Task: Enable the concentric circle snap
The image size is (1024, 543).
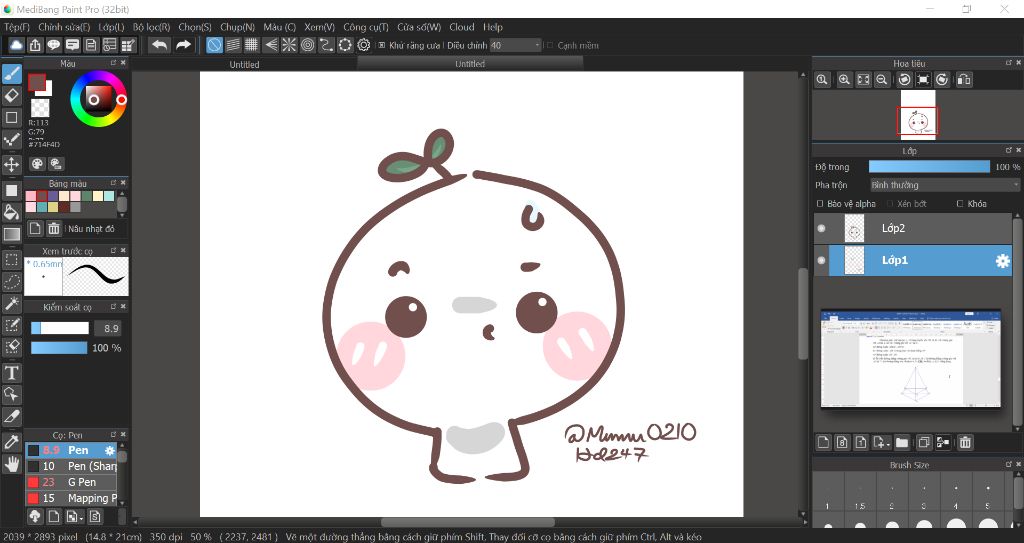Action: [308, 45]
